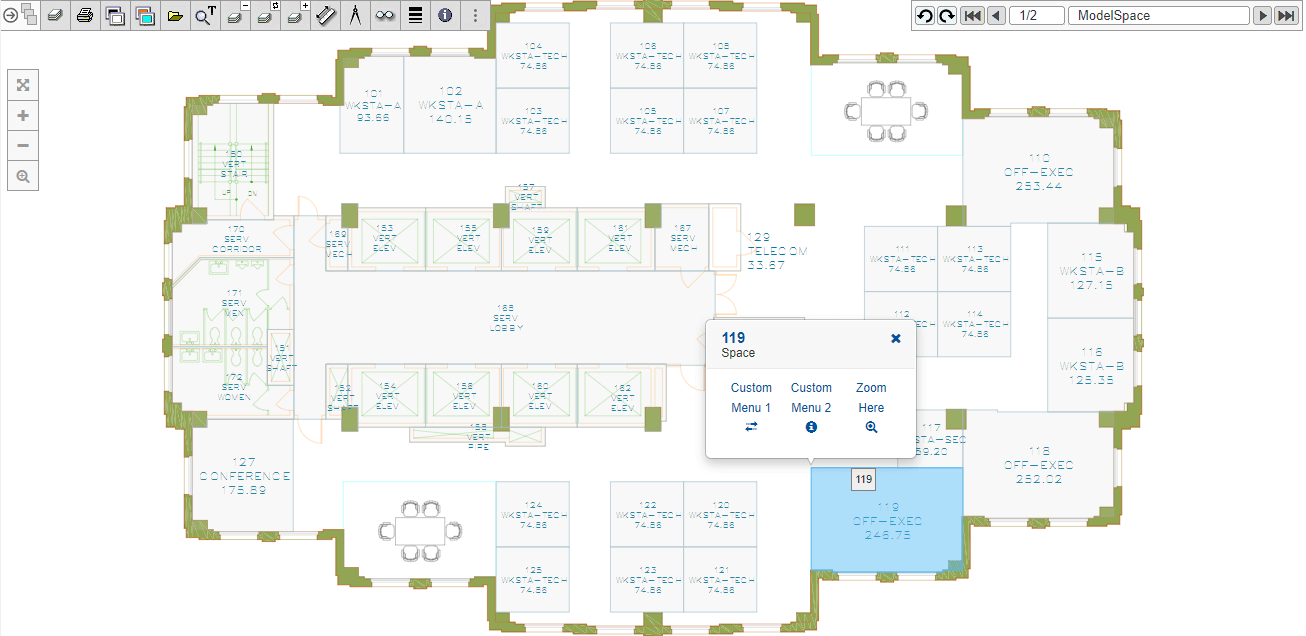Open a file with the folder icon
The image size is (1306, 636).
pyautogui.click(x=175, y=15)
